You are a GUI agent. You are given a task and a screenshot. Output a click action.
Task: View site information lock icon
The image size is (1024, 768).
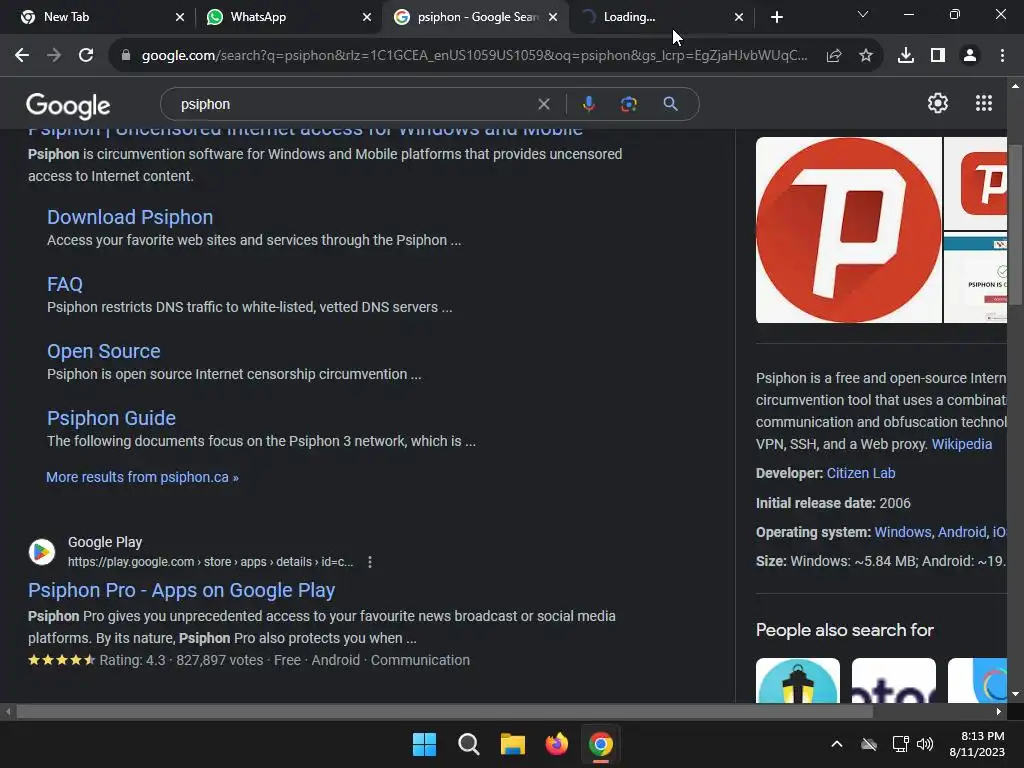click(x=126, y=56)
